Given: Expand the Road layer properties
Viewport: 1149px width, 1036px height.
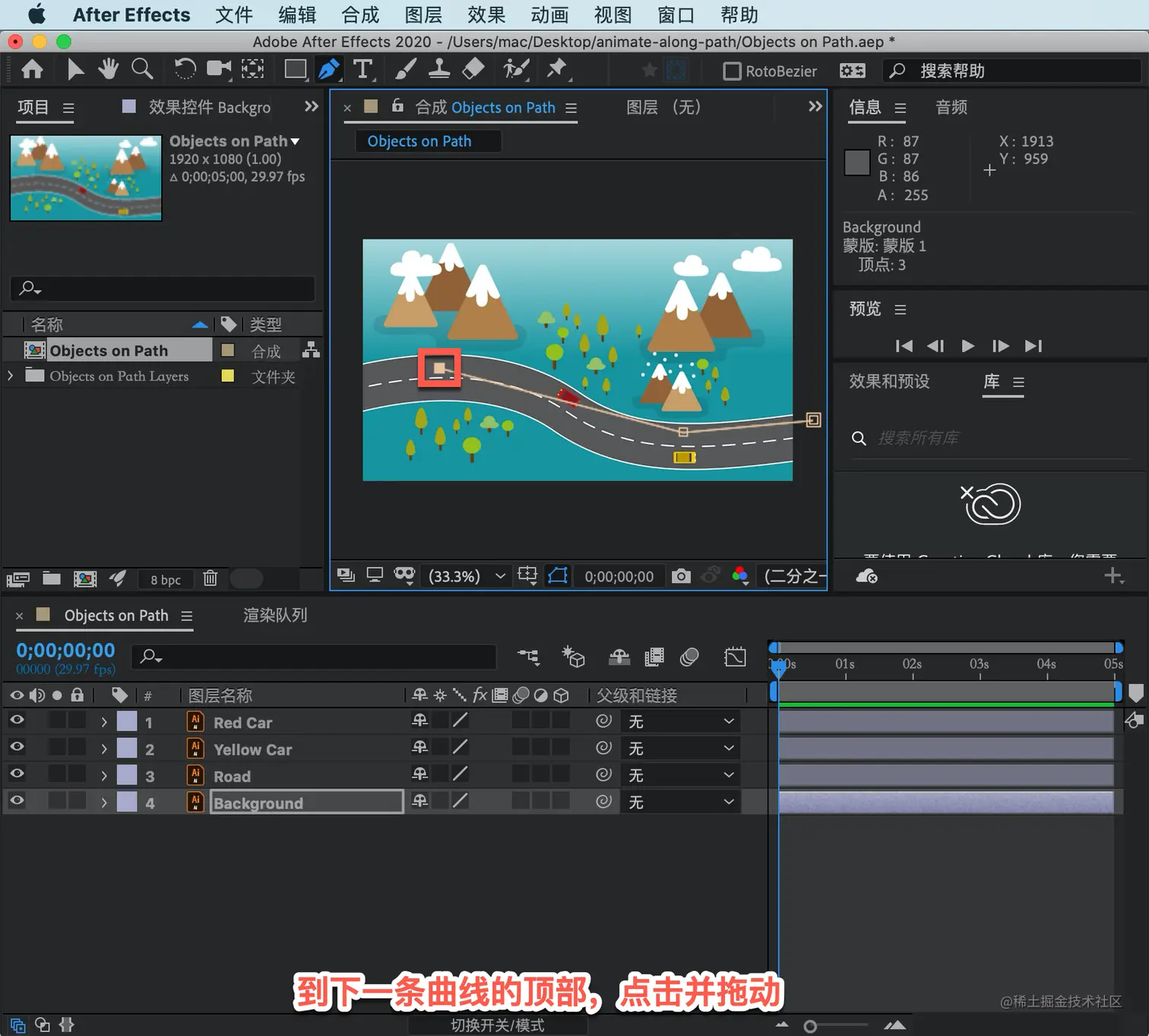Looking at the screenshot, I should point(104,775).
